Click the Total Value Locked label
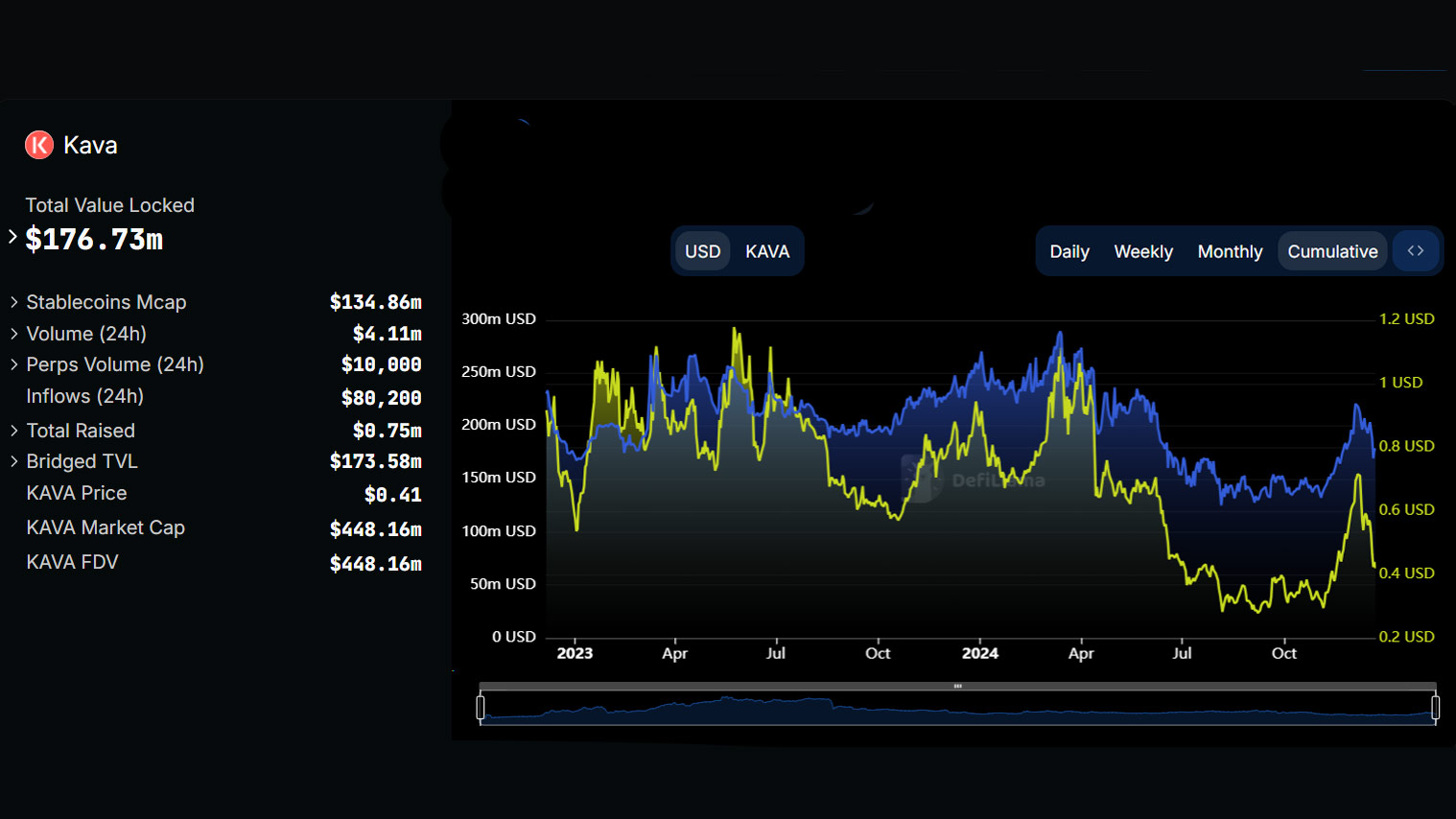The image size is (1456, 819). [109, 205]
